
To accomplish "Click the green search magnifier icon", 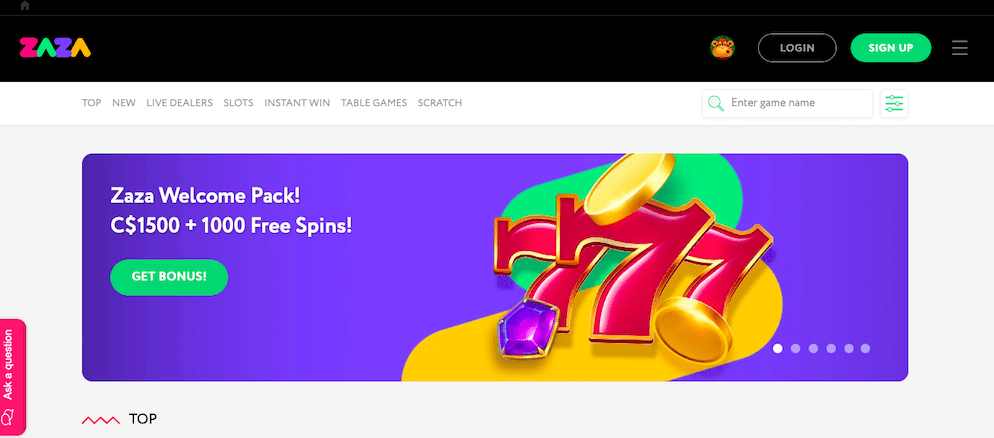I will click(x=716, y=103).
